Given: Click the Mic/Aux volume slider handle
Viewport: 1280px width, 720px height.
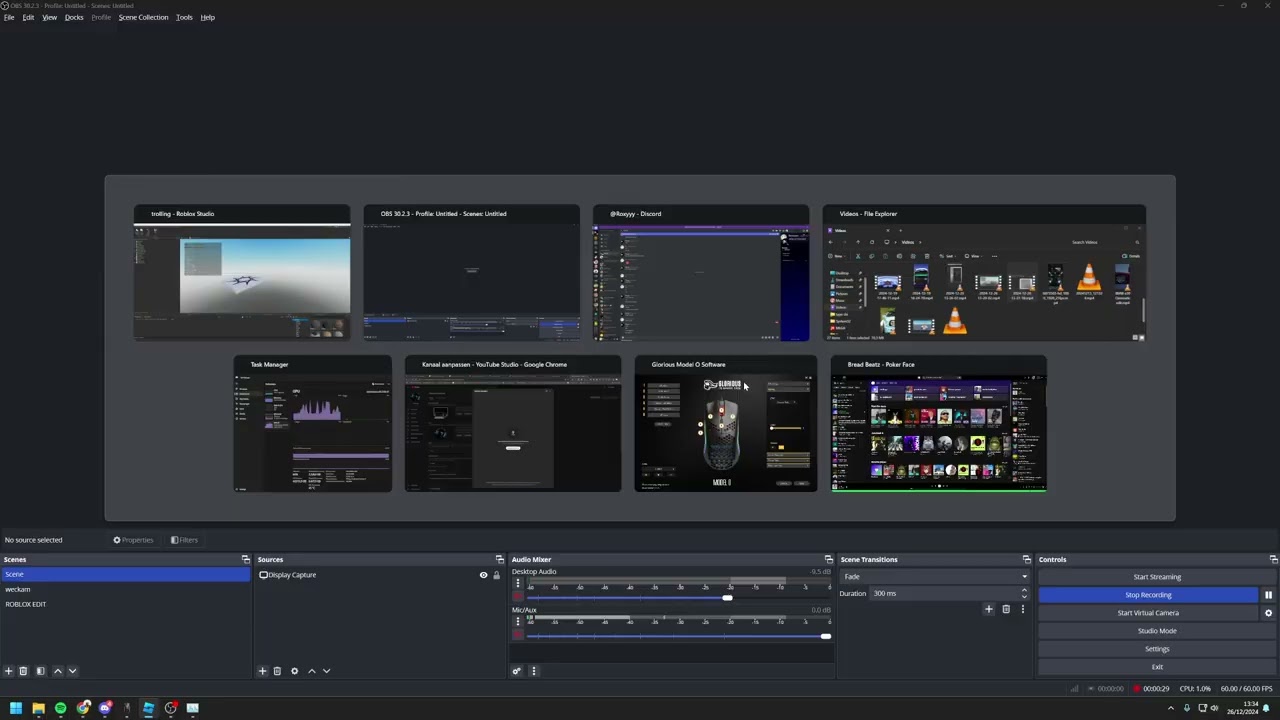Looking at the screenshot, I should 825,636.
